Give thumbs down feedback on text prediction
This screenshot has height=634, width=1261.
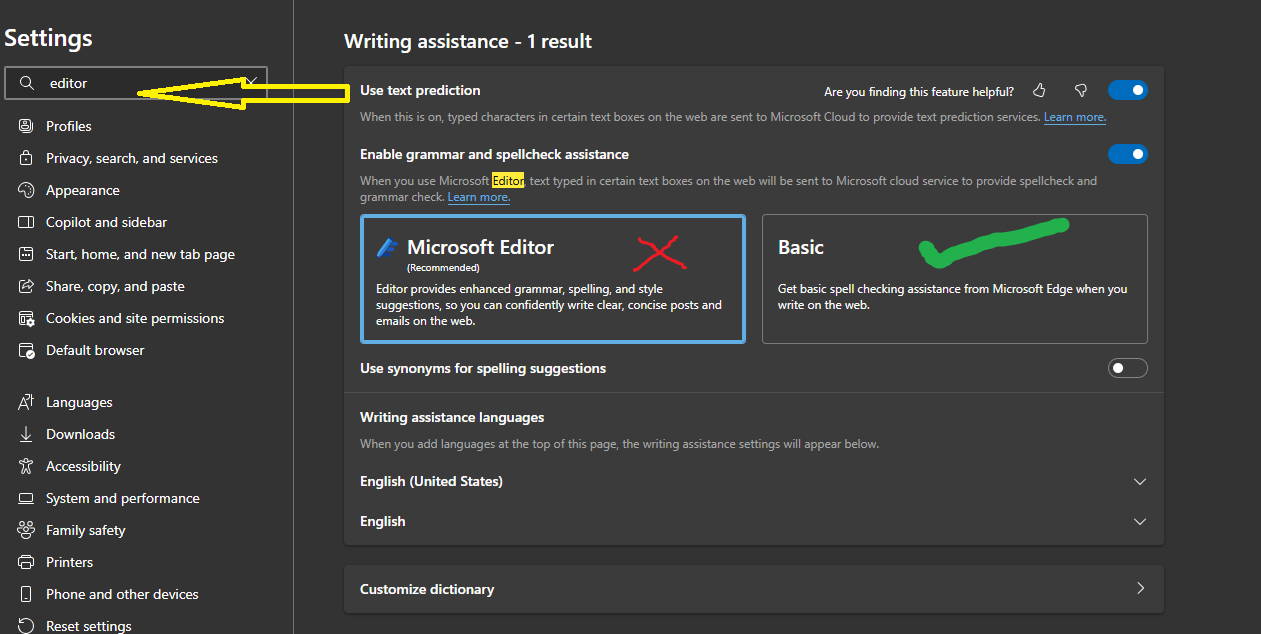1080,91
